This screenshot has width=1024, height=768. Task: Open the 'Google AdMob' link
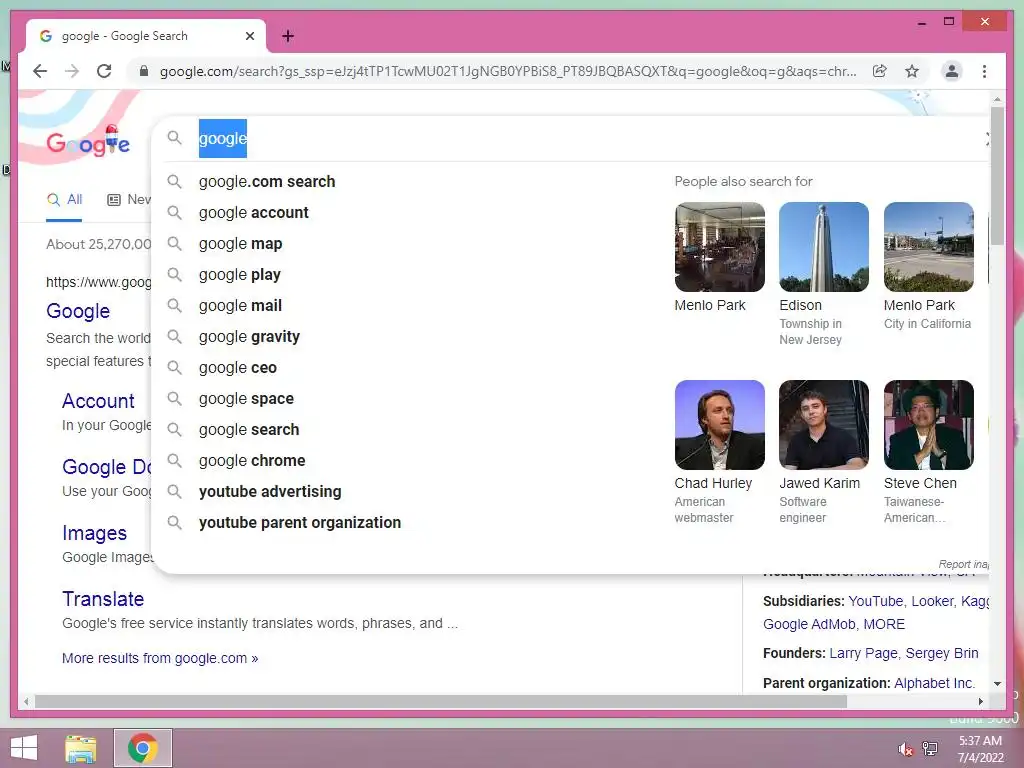pyautogui.click(x=808, y=624)
